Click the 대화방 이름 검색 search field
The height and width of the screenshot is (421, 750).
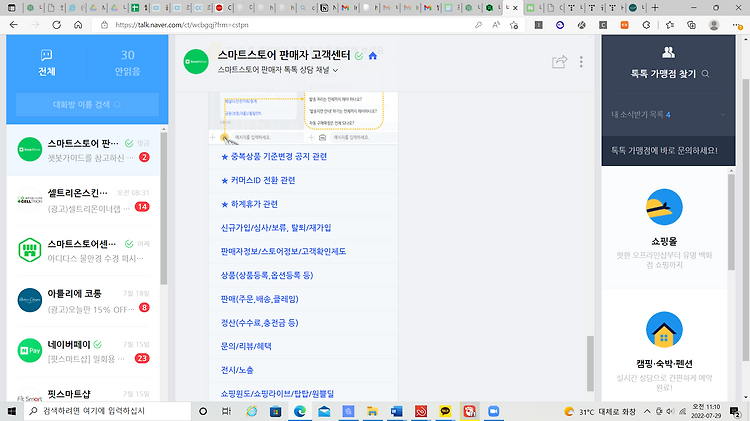pos(87,105)
